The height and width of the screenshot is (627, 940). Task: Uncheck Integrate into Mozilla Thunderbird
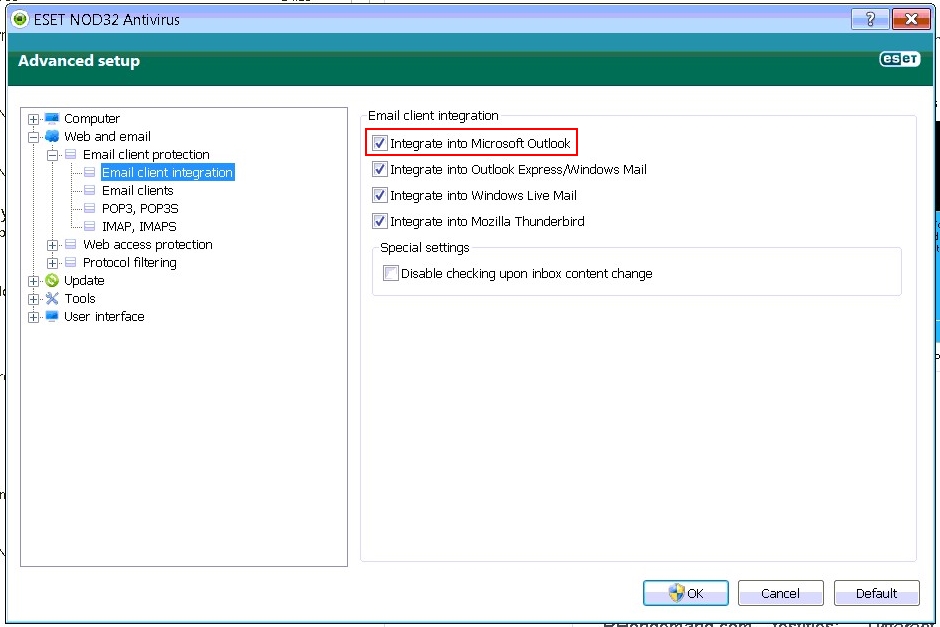[379, 221]
